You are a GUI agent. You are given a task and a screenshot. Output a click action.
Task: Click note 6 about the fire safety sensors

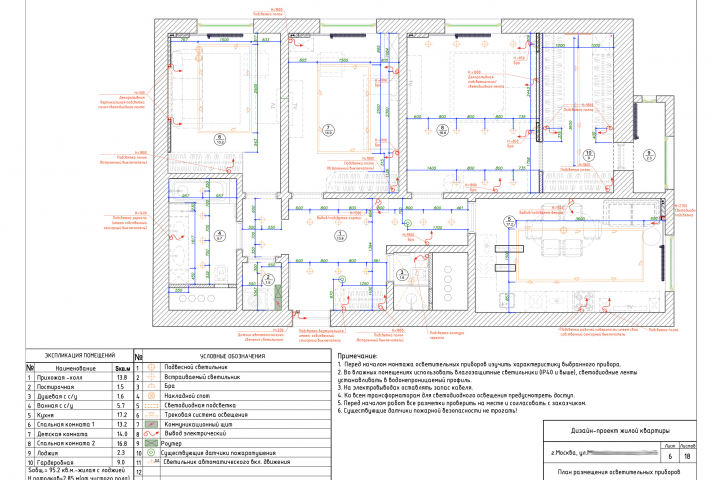tap(428, 410)
